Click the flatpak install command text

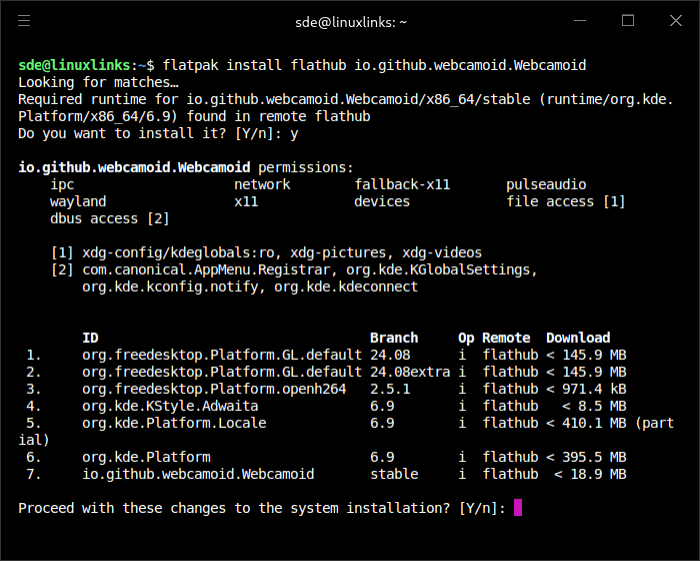(374, 65)
